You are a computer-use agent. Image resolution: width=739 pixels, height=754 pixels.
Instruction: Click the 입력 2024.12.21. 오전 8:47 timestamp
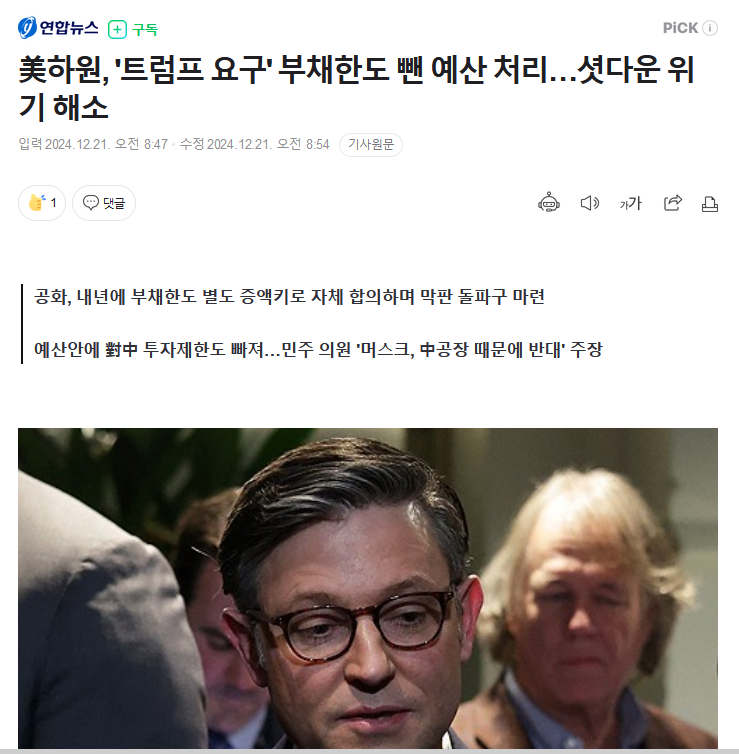93,144
